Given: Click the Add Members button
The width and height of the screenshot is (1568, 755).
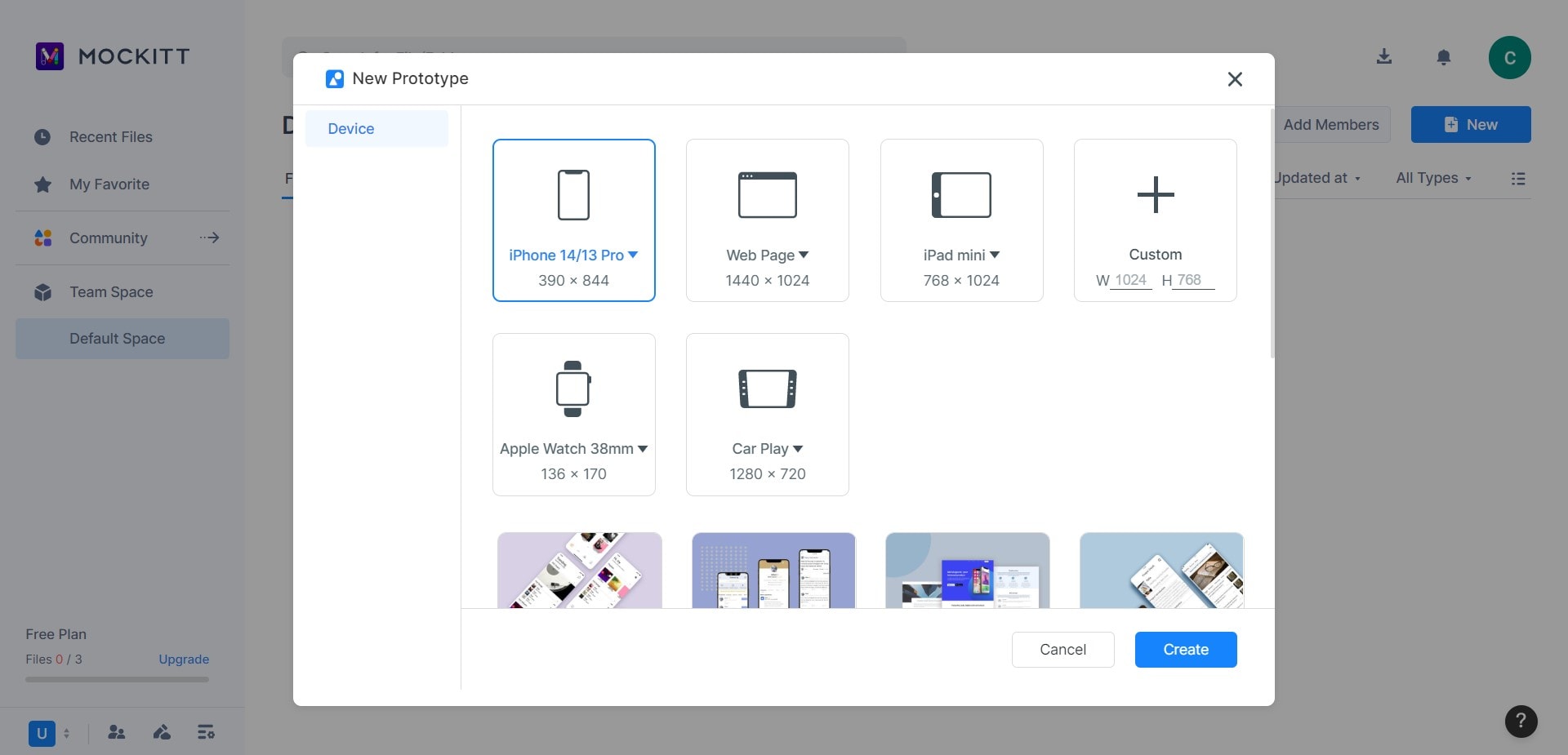Looking at the screenshot, I should (x=1331, y=125).
